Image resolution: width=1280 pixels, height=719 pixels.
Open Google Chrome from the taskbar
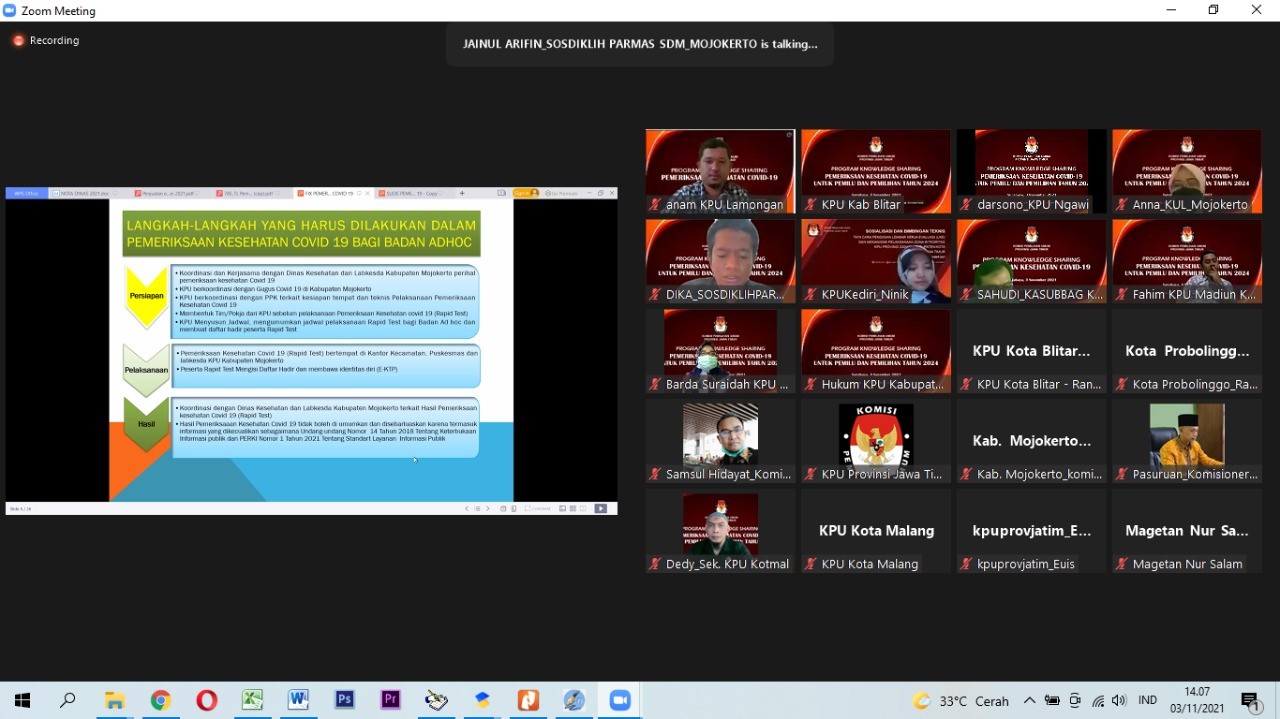coord(161,701)
